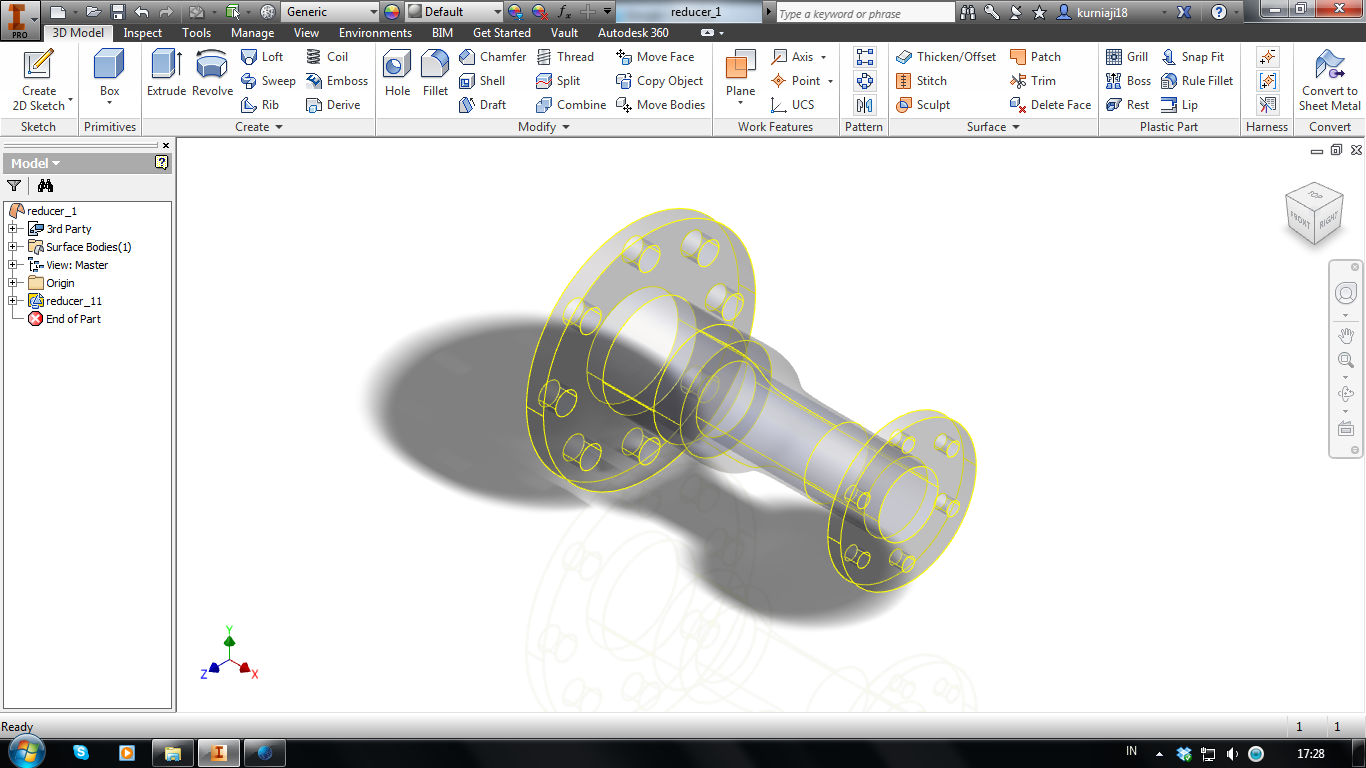Select the Thicken/Offset surface tool
Screen dimensions: 1366x768
coord(946,57)
